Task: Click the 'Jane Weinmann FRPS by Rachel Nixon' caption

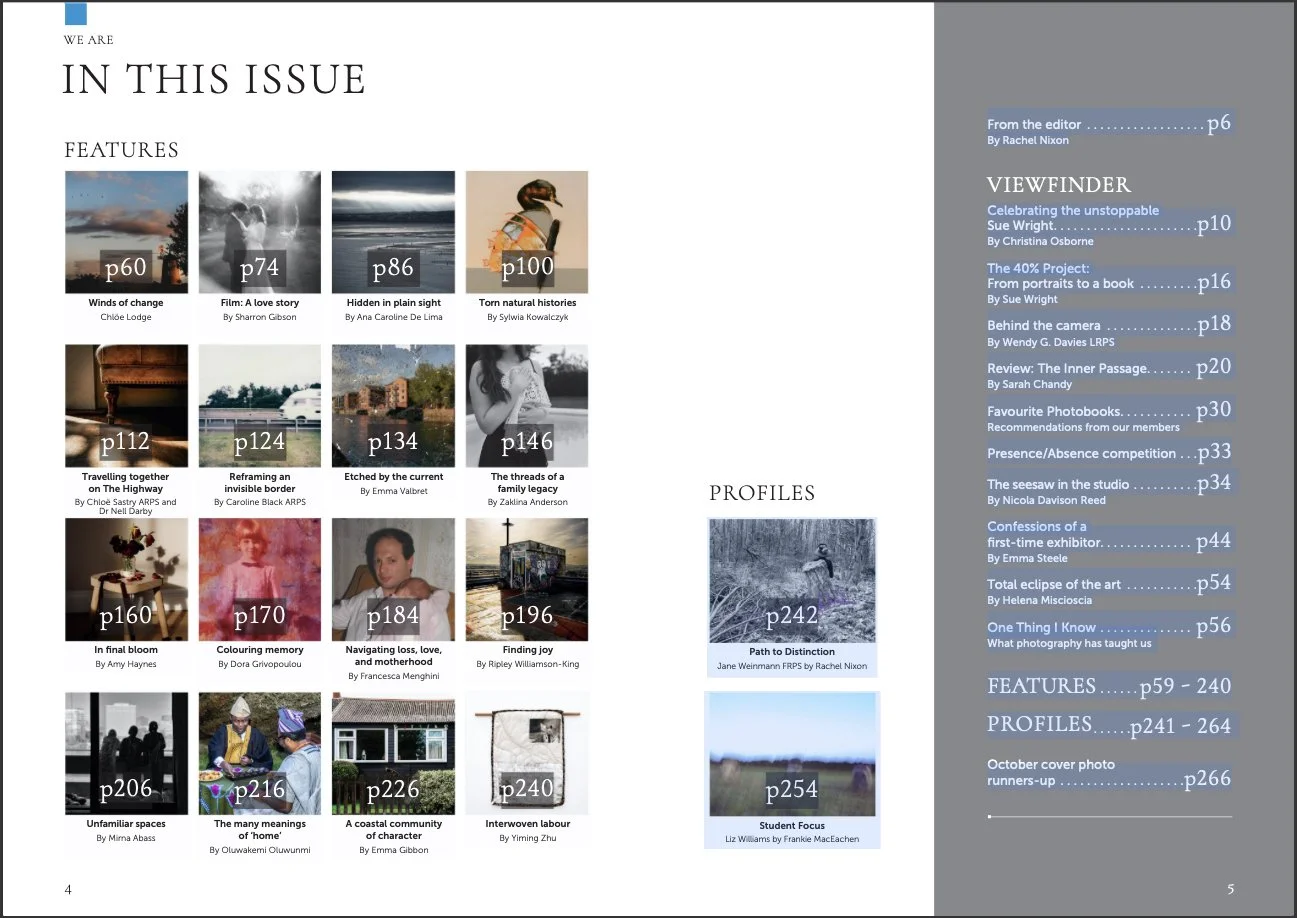Action: (x=792, y=666)
